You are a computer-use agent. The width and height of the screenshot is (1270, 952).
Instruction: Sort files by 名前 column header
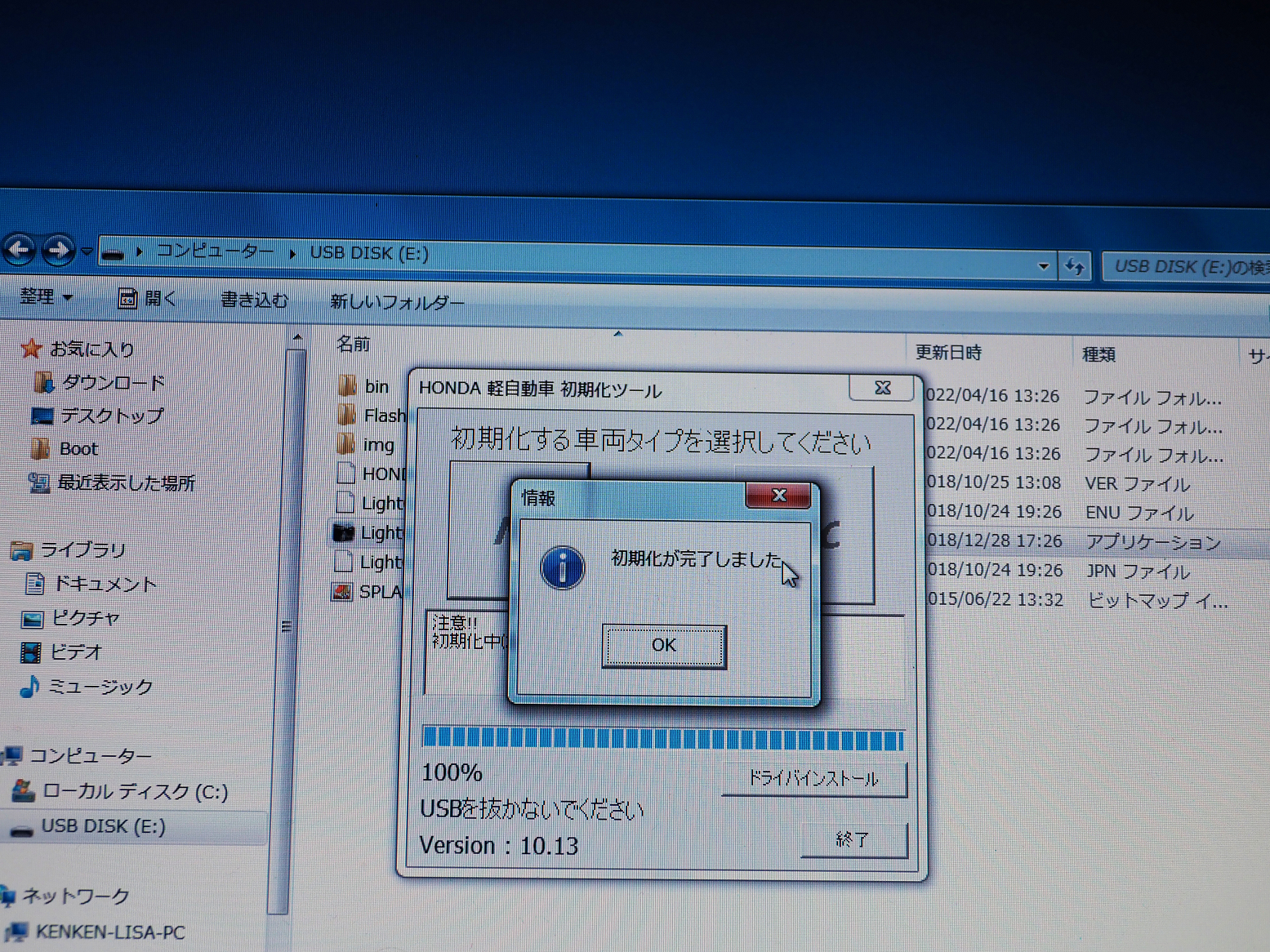[x=353, y=344]
